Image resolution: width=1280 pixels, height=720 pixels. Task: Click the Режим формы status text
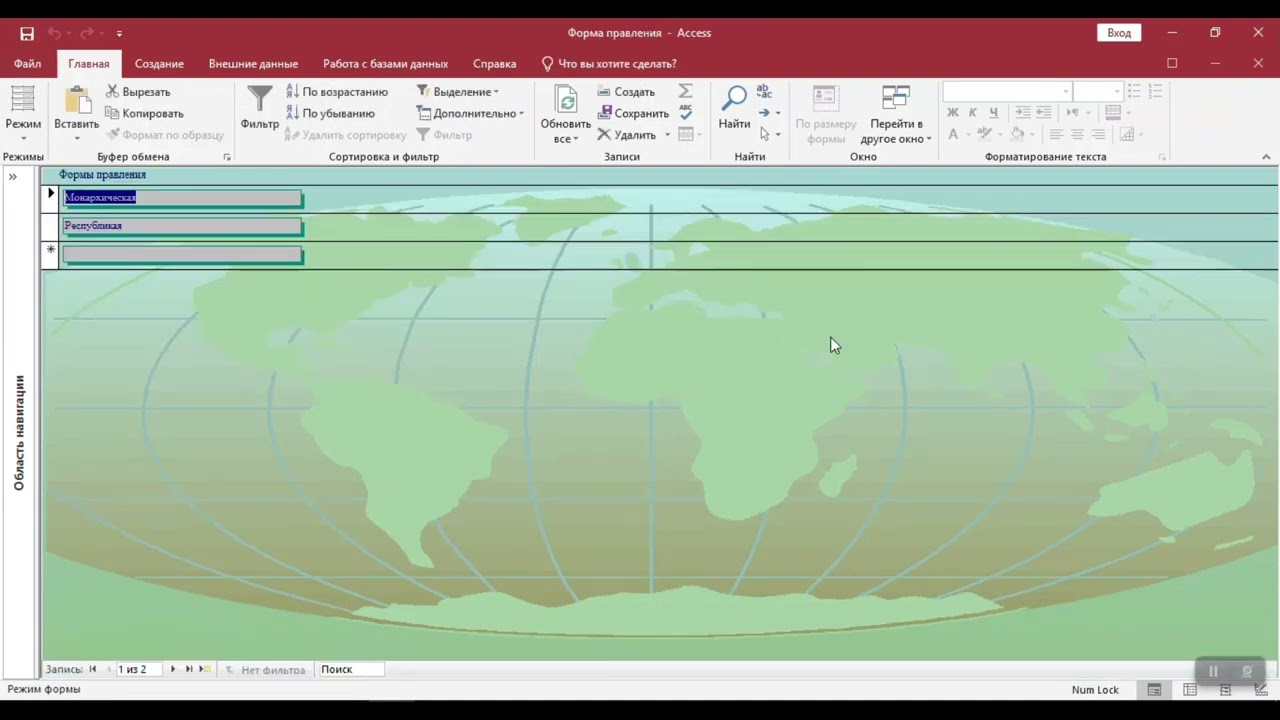pyautogui.click(x=44, y=689)
